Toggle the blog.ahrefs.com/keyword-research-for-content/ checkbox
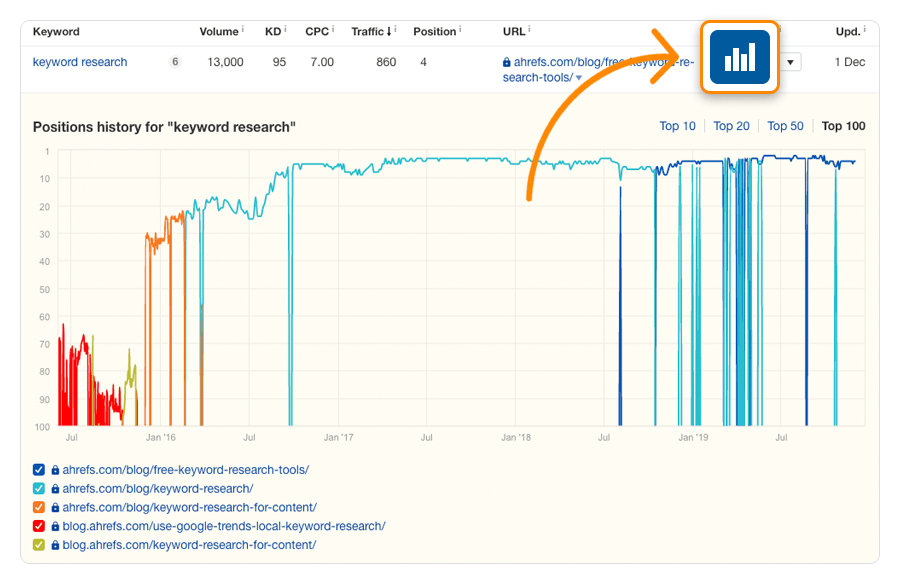This screenshot has width=900, height=583. click(x=39, y=545)
